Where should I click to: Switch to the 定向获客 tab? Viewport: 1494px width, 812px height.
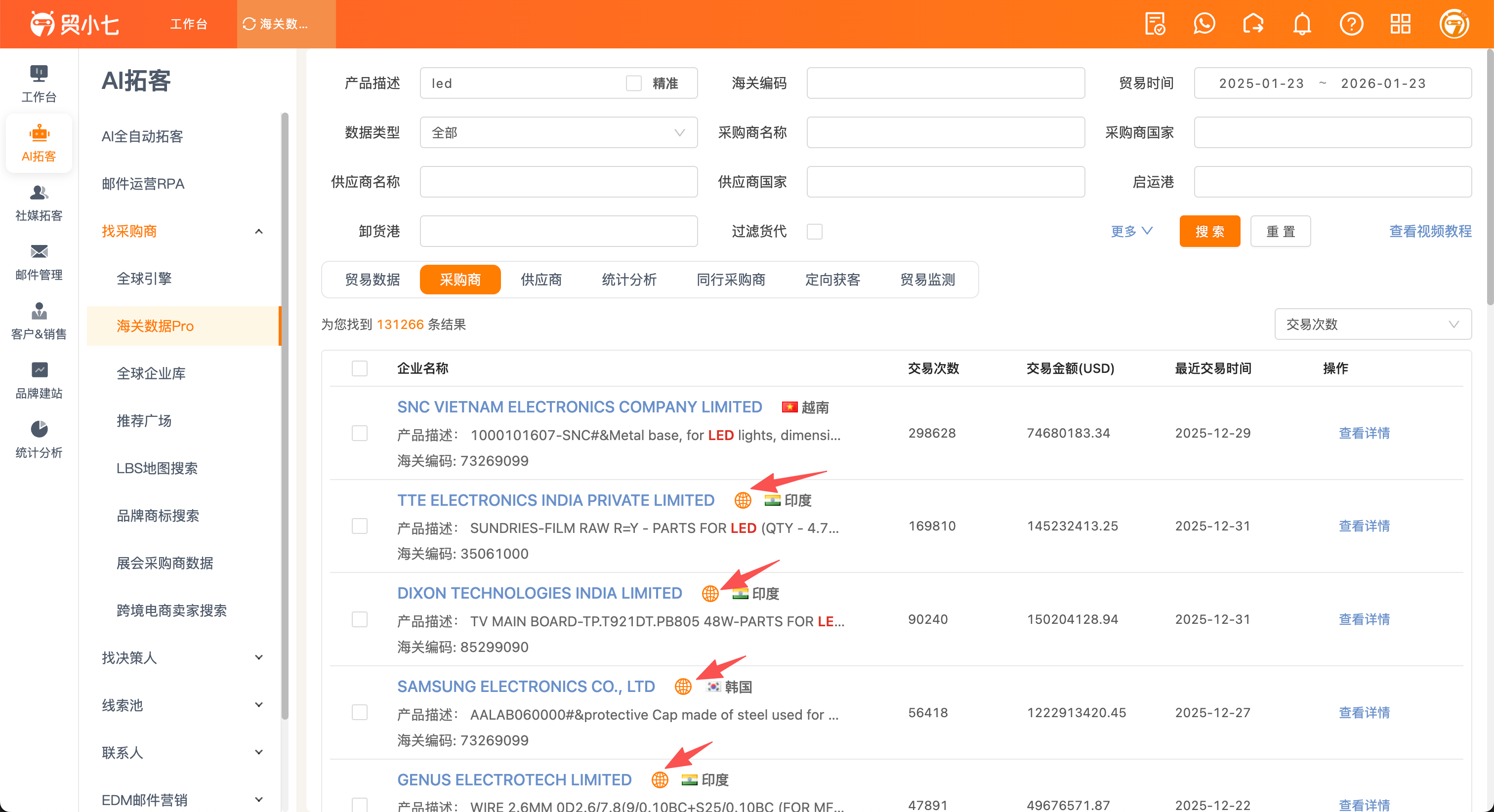coord(832,280)
